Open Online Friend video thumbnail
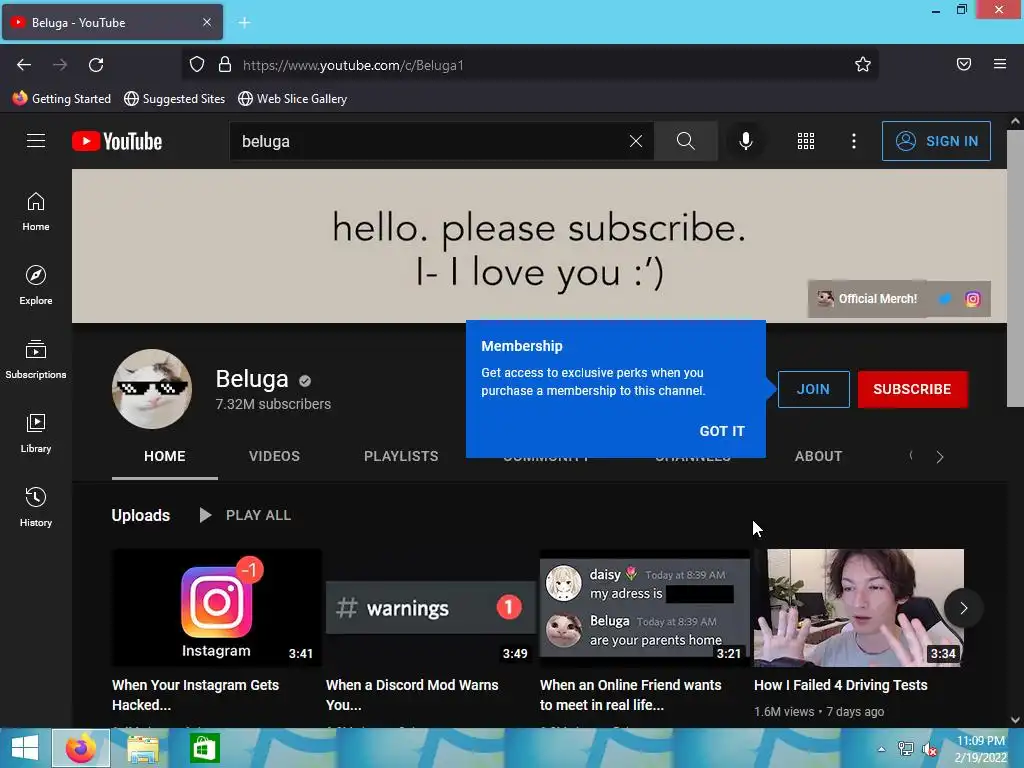This screenshot has height=768, width=1024. coord(645,607)
